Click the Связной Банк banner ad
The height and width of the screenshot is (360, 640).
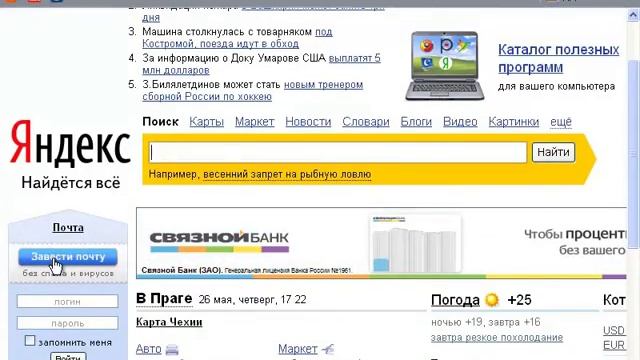pyautogui.click(x=381, y=243)
